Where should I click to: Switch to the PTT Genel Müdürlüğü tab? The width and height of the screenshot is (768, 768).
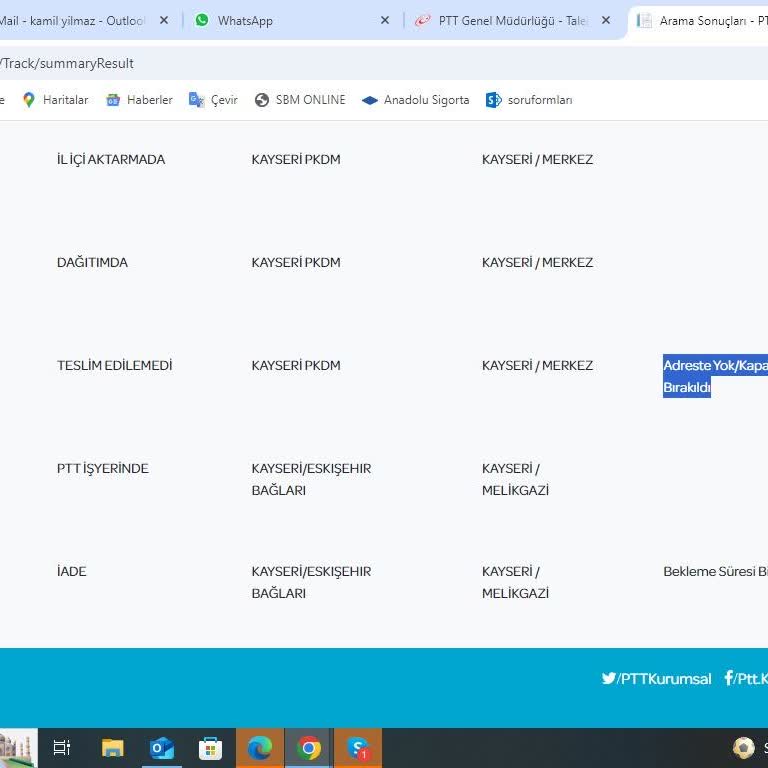coord(512,21)
